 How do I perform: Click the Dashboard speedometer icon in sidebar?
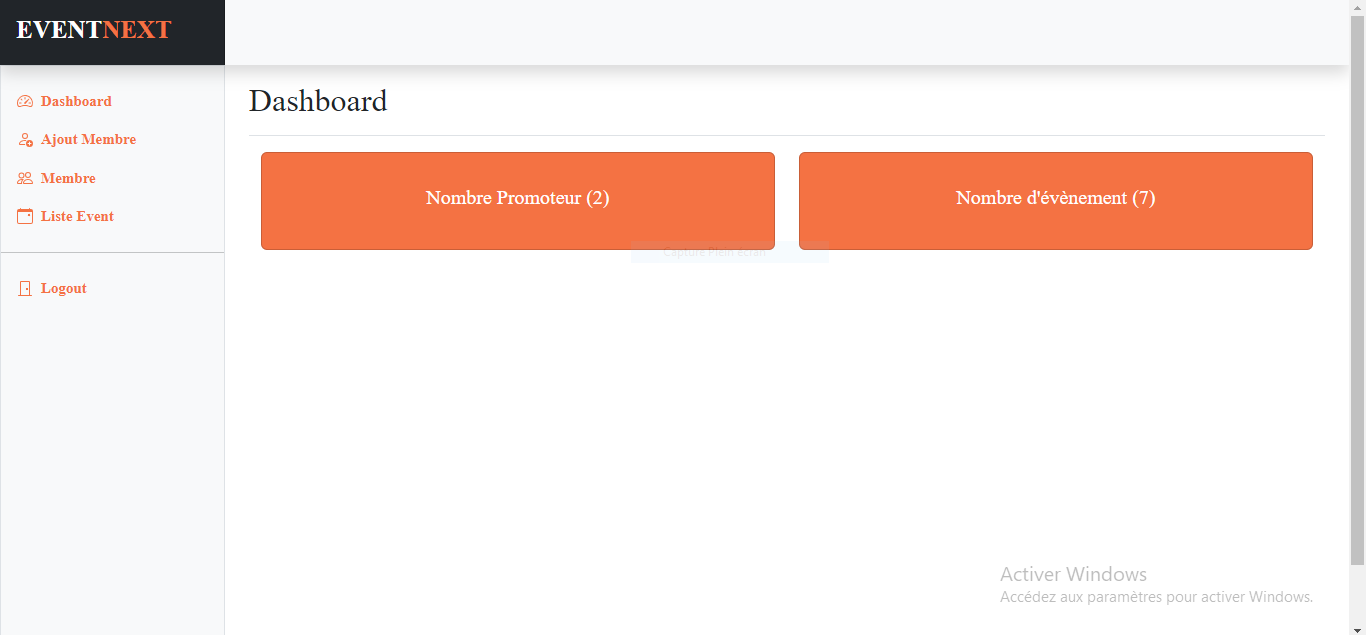(x=25, y=101)
